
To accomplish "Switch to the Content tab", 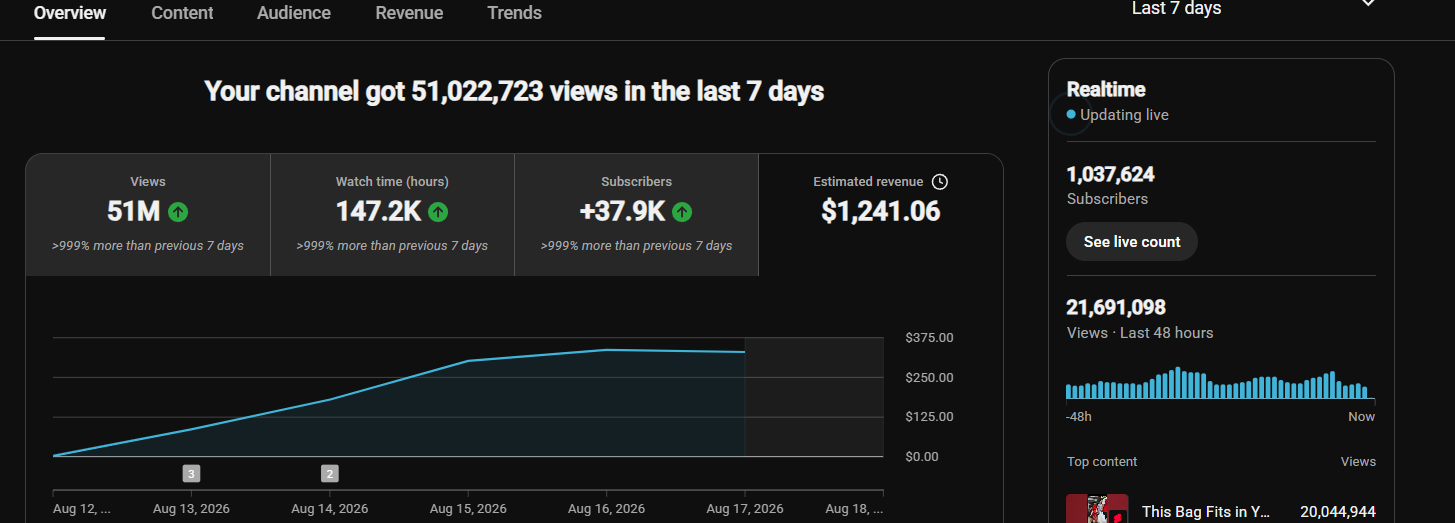I will (x=182, y=13).
